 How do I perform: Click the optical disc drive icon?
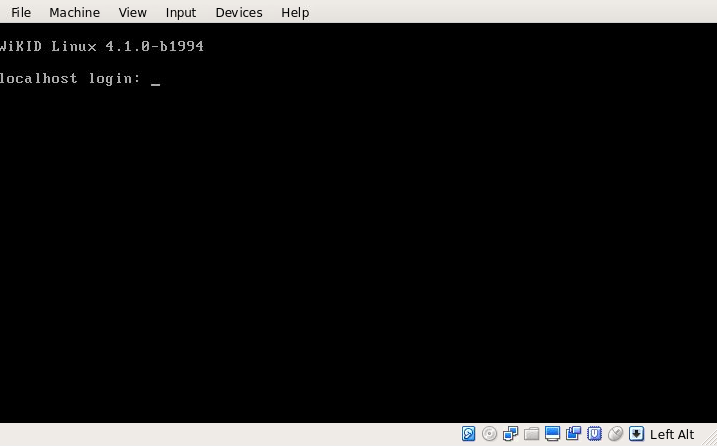click(x=489, y=433)
